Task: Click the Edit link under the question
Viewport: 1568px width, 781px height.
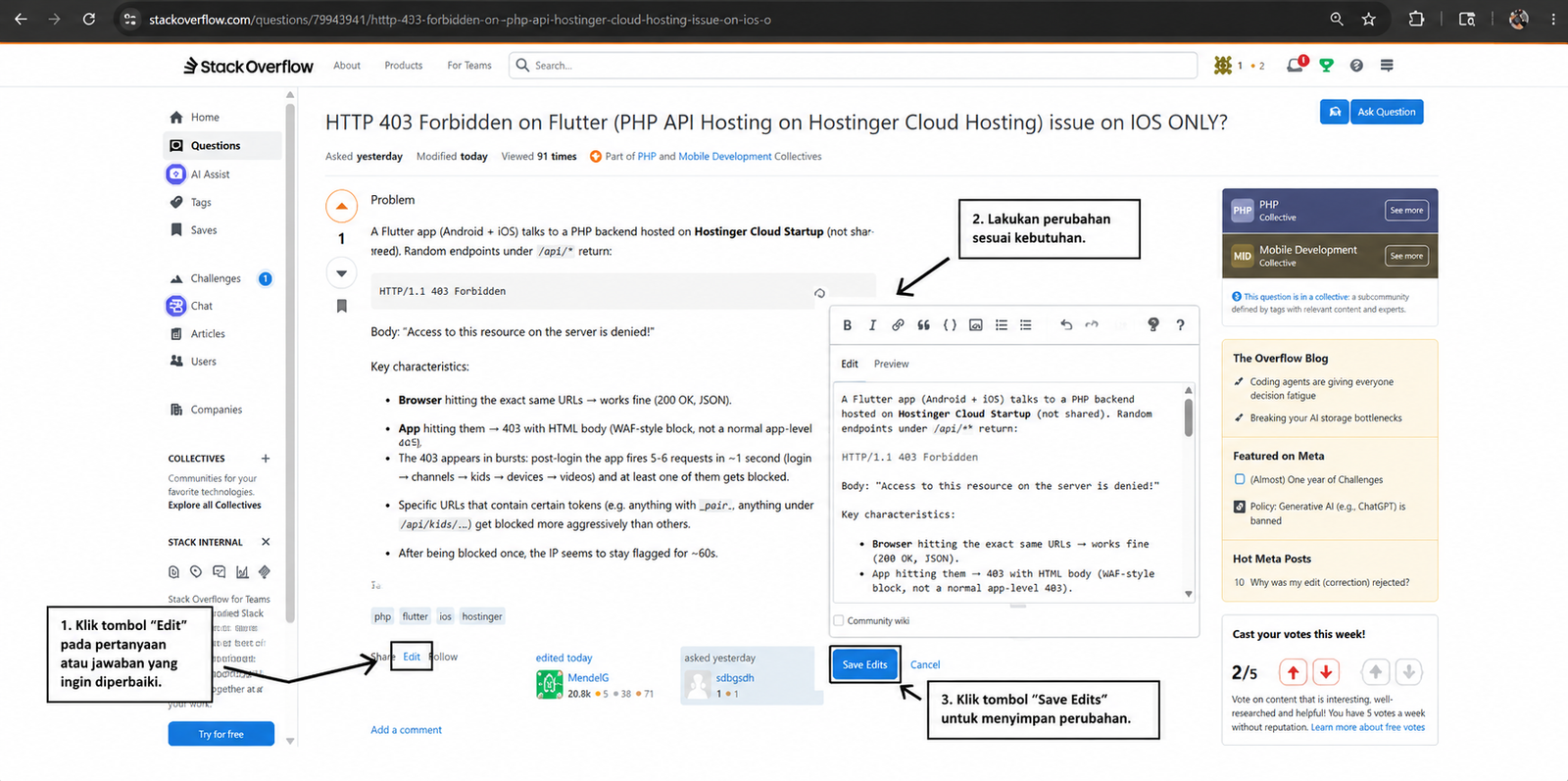Action: pyautogui.click(x=412, y=657)
